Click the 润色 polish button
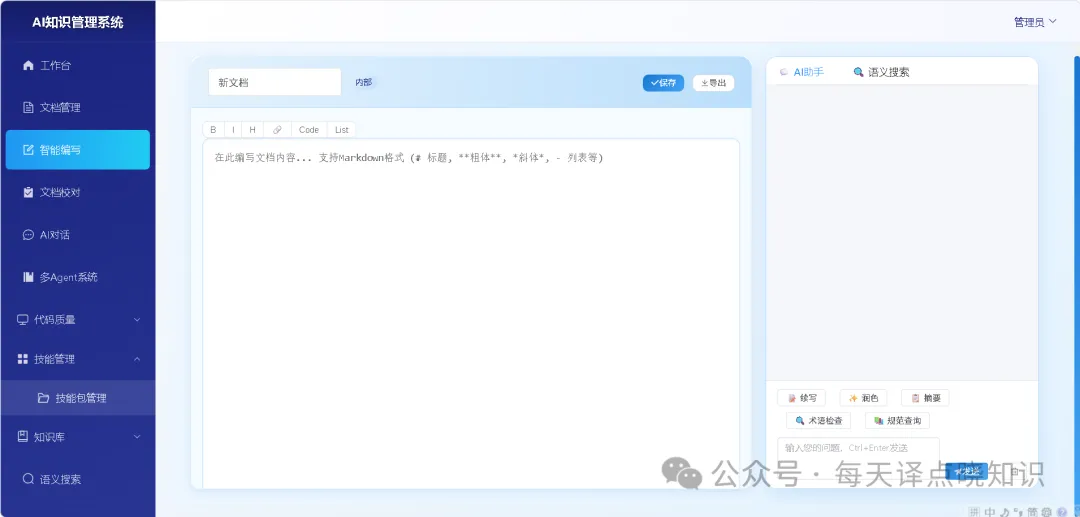1080x517 pixels. (863, 398)
